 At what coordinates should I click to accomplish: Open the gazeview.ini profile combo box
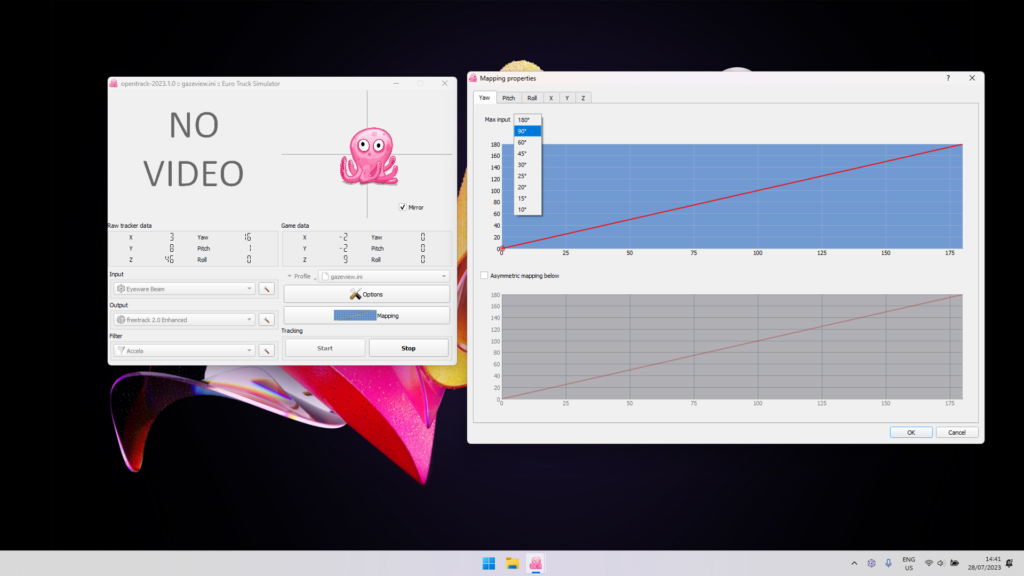[x=385, y=276]
